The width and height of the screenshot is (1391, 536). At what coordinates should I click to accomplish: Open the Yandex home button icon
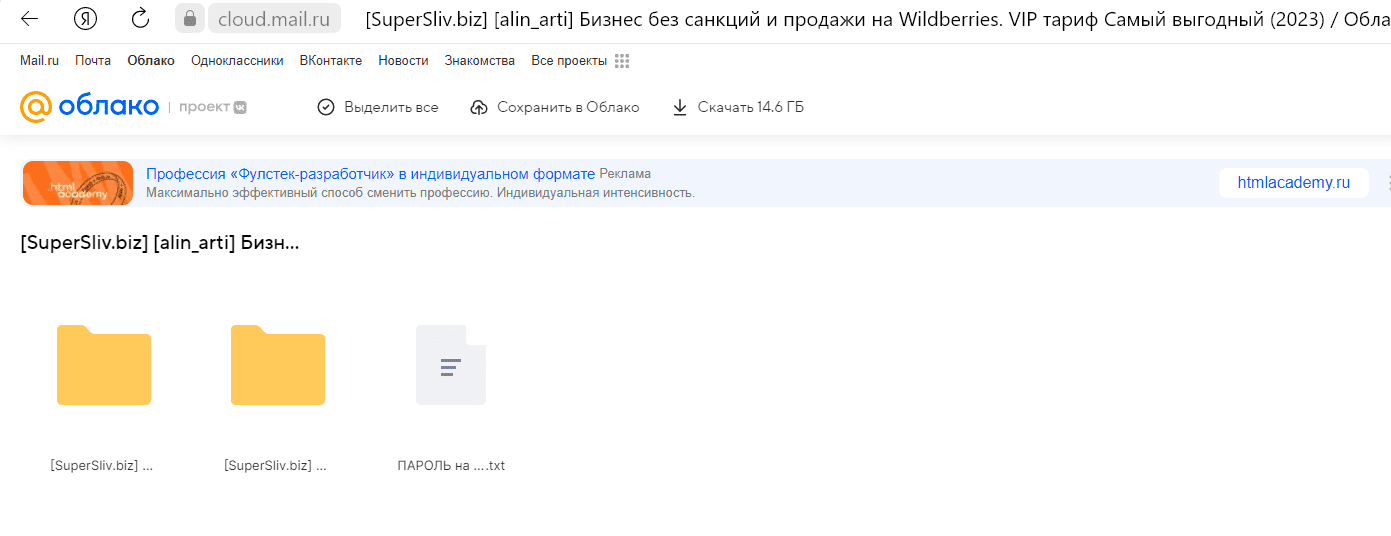(x=87, y=19)
